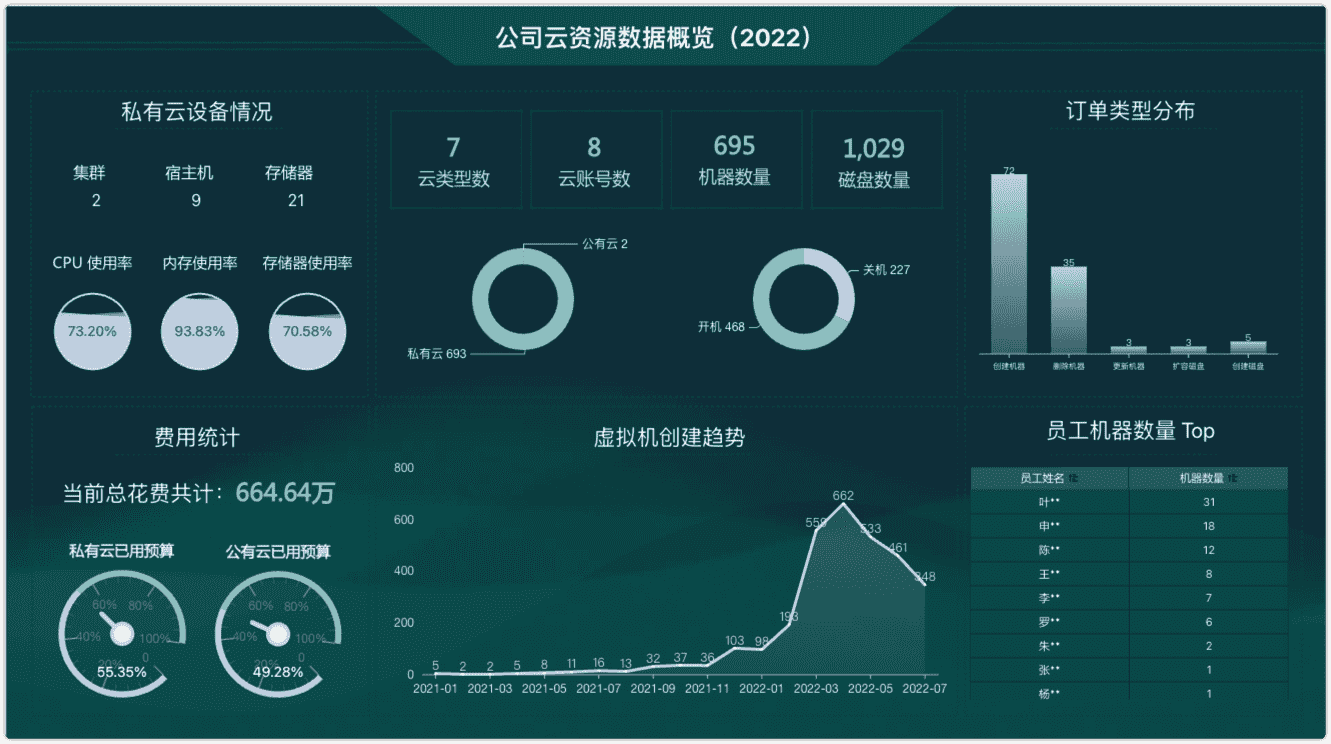This screenshot has height=744, width=1331.
Task: Select the 云类型数 7 metric card
Action: point(454,160)
